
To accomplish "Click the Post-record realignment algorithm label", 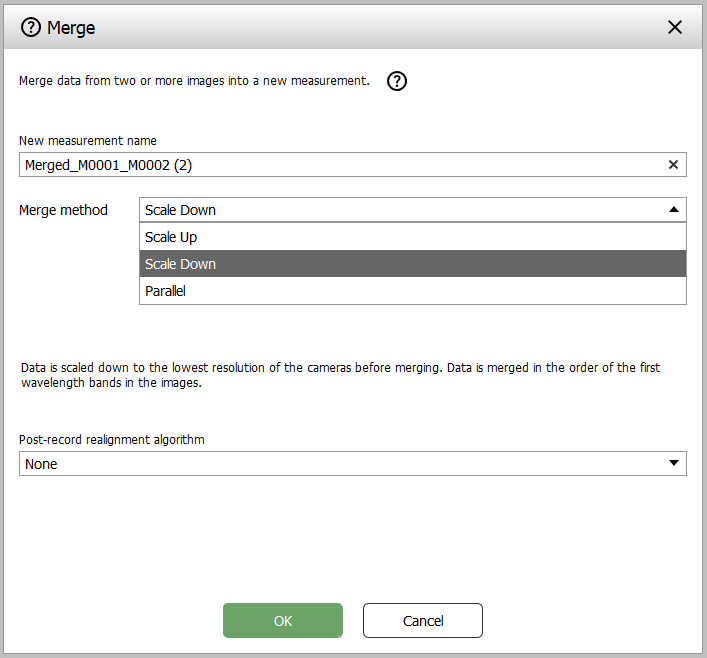I will (x=112, y=439).
